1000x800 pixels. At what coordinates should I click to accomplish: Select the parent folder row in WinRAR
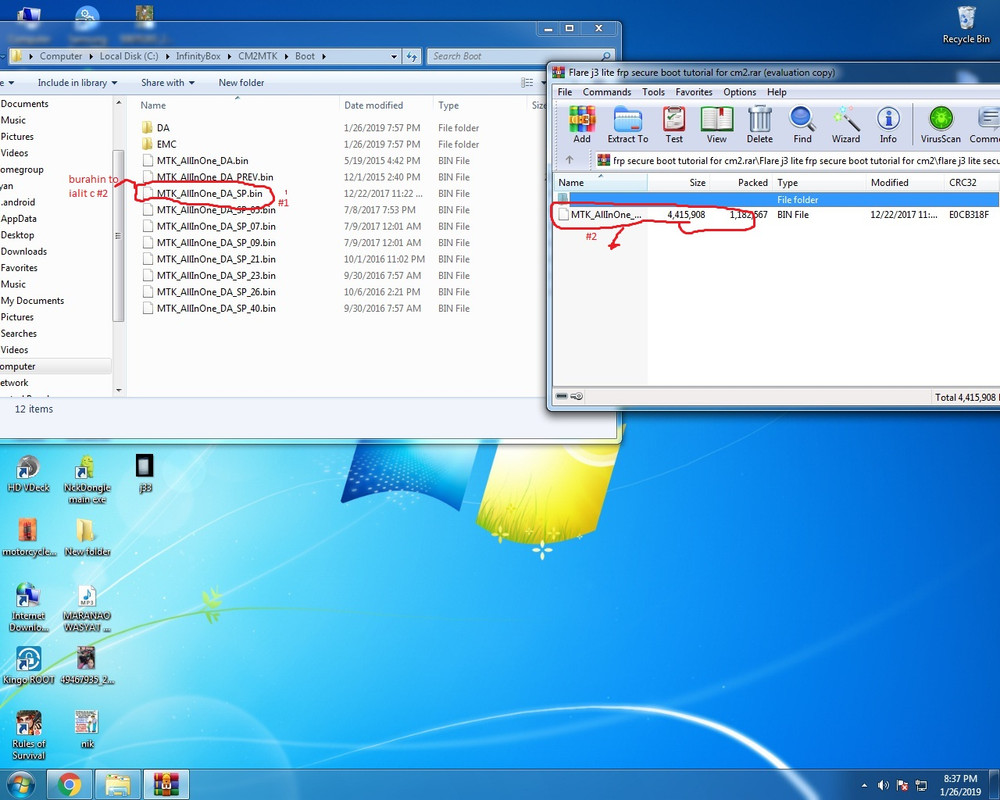[776, 199]
